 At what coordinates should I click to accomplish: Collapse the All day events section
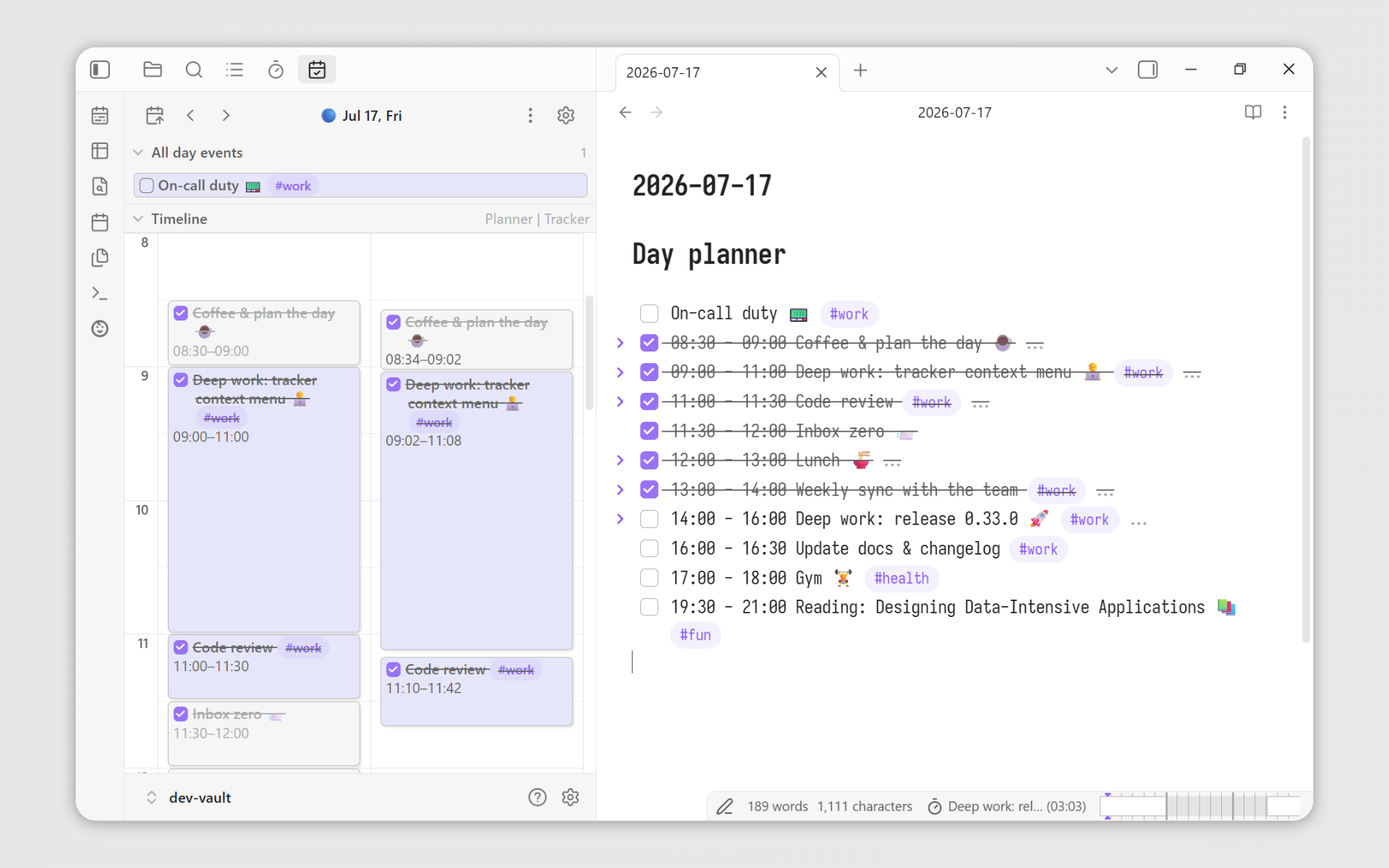[x=138, y=153]
